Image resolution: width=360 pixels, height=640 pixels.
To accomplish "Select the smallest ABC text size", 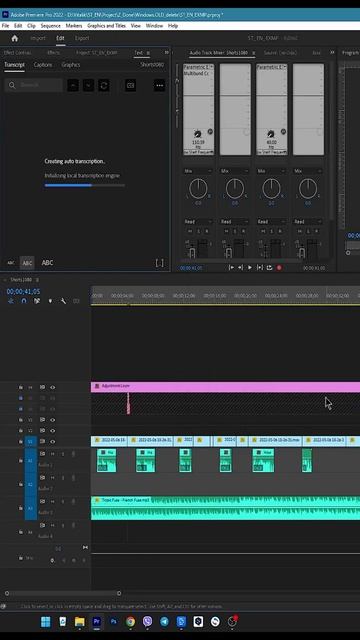I will (x=11, y=263).
